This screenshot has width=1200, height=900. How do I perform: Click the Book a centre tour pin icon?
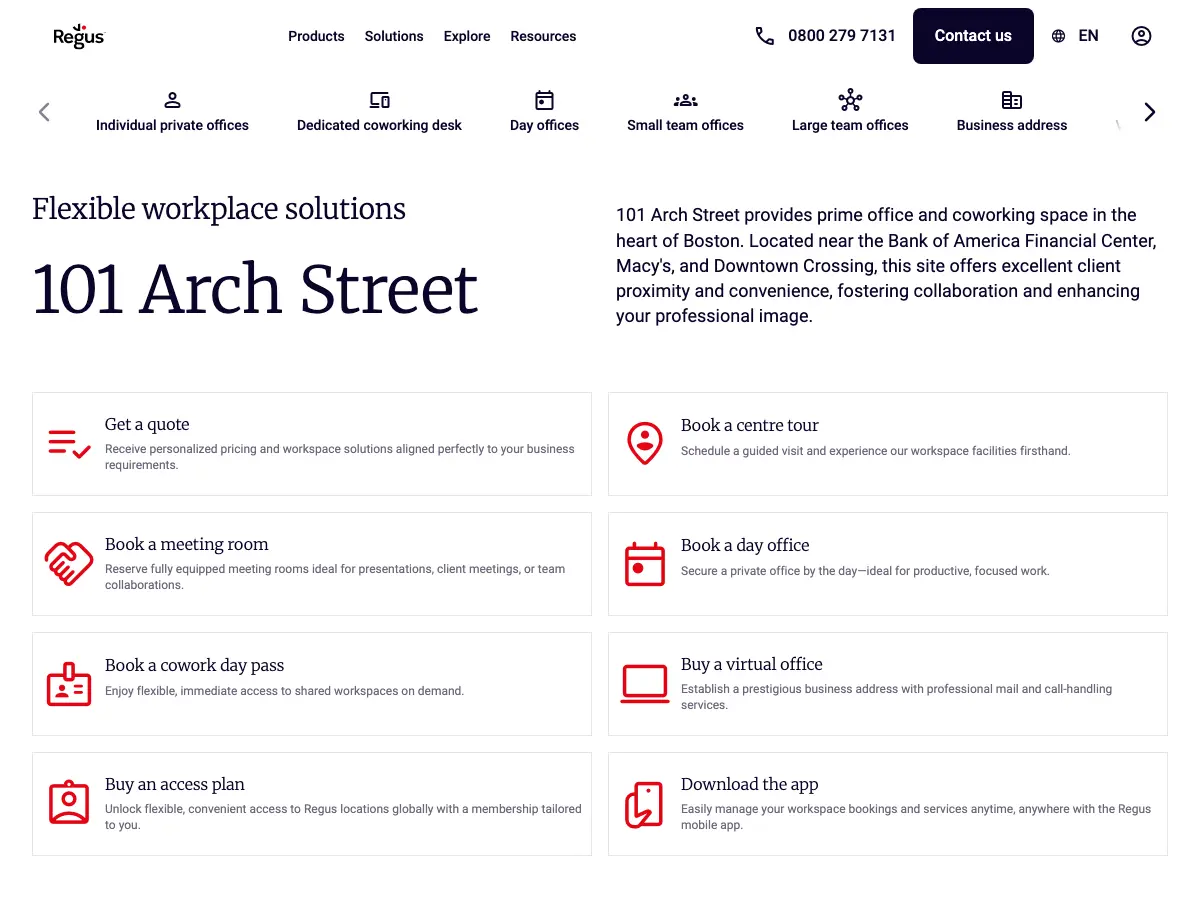[x=645, y=443]
